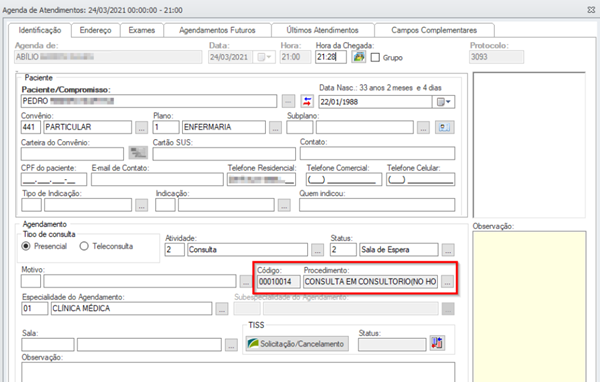
Task: Click the birth date field 22/01/1988
Action: click(x=375, y=102)
